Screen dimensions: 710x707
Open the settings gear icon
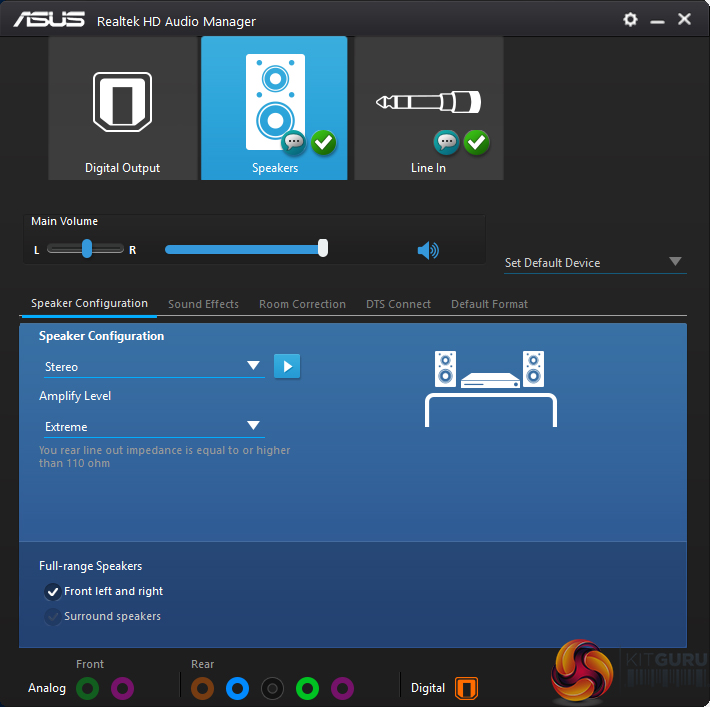click(630, 19)
